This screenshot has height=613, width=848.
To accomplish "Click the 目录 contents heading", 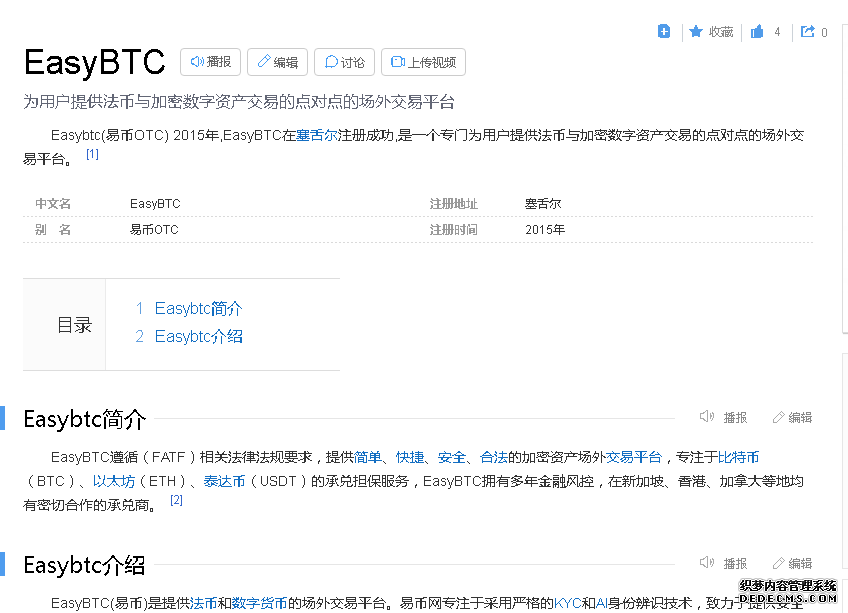I will [75, 325].
